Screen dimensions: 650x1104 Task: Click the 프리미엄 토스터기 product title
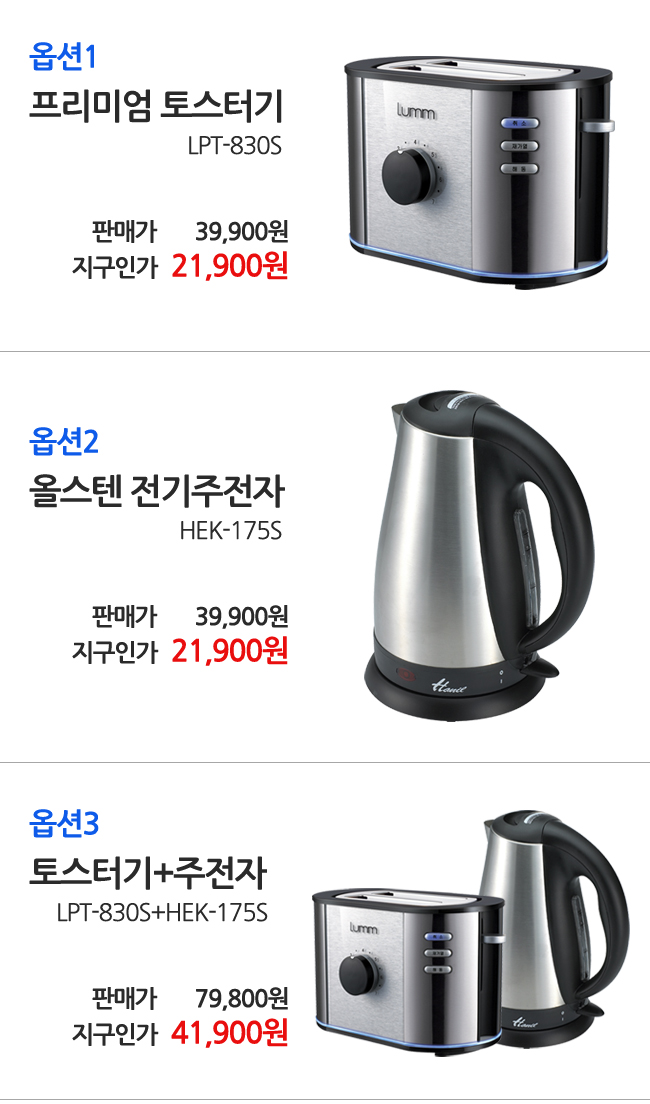[156, 106]
